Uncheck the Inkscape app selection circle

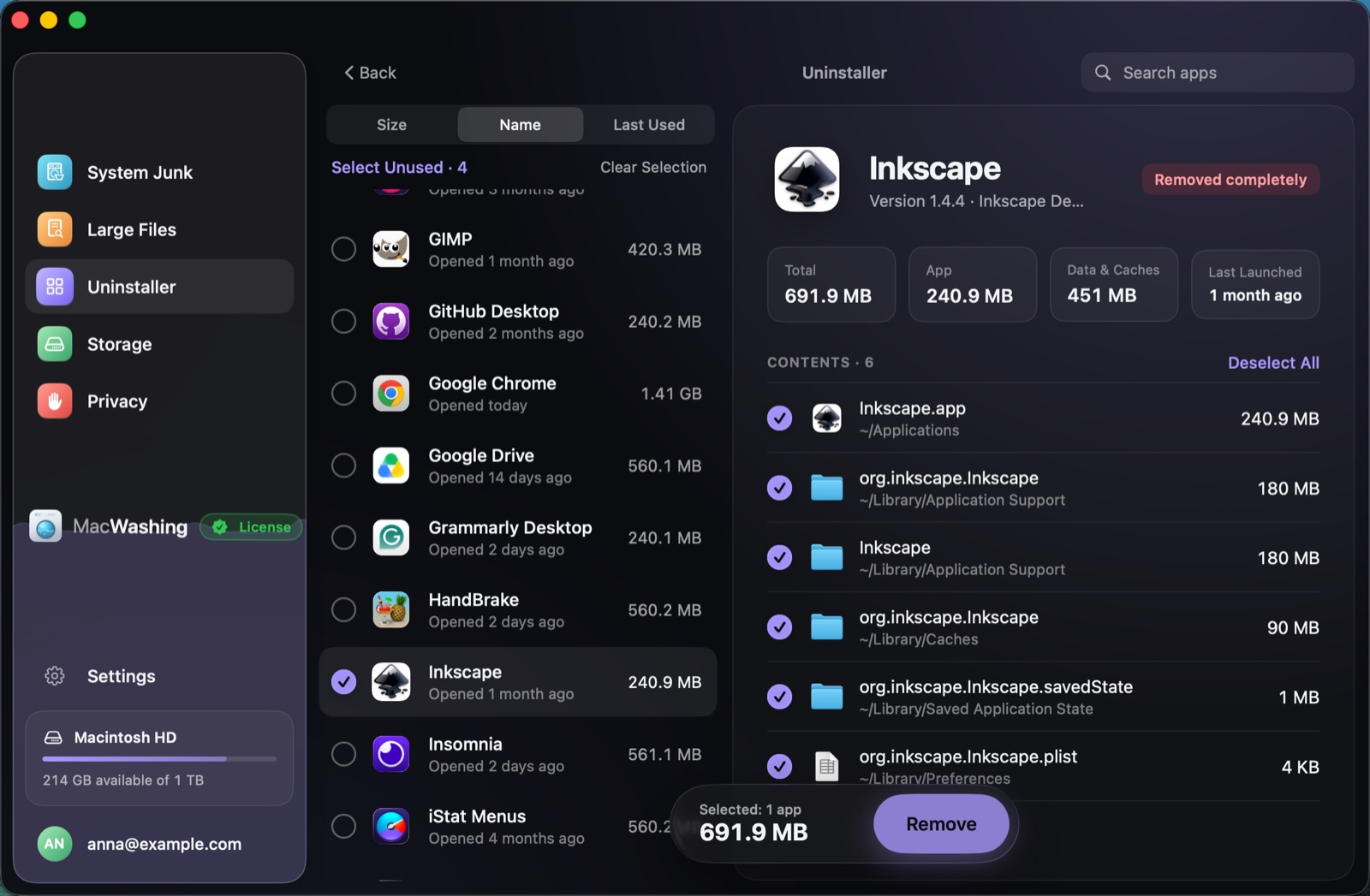click(x=343, y=682)
